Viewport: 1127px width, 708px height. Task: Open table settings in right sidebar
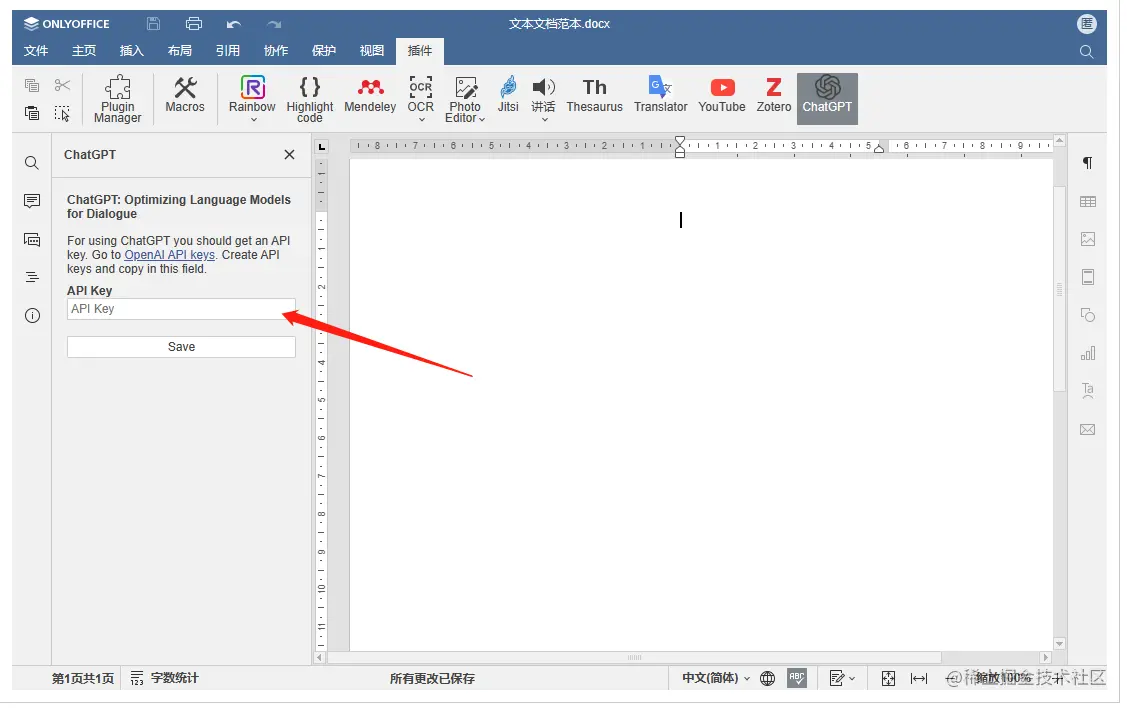point(1088,202)
